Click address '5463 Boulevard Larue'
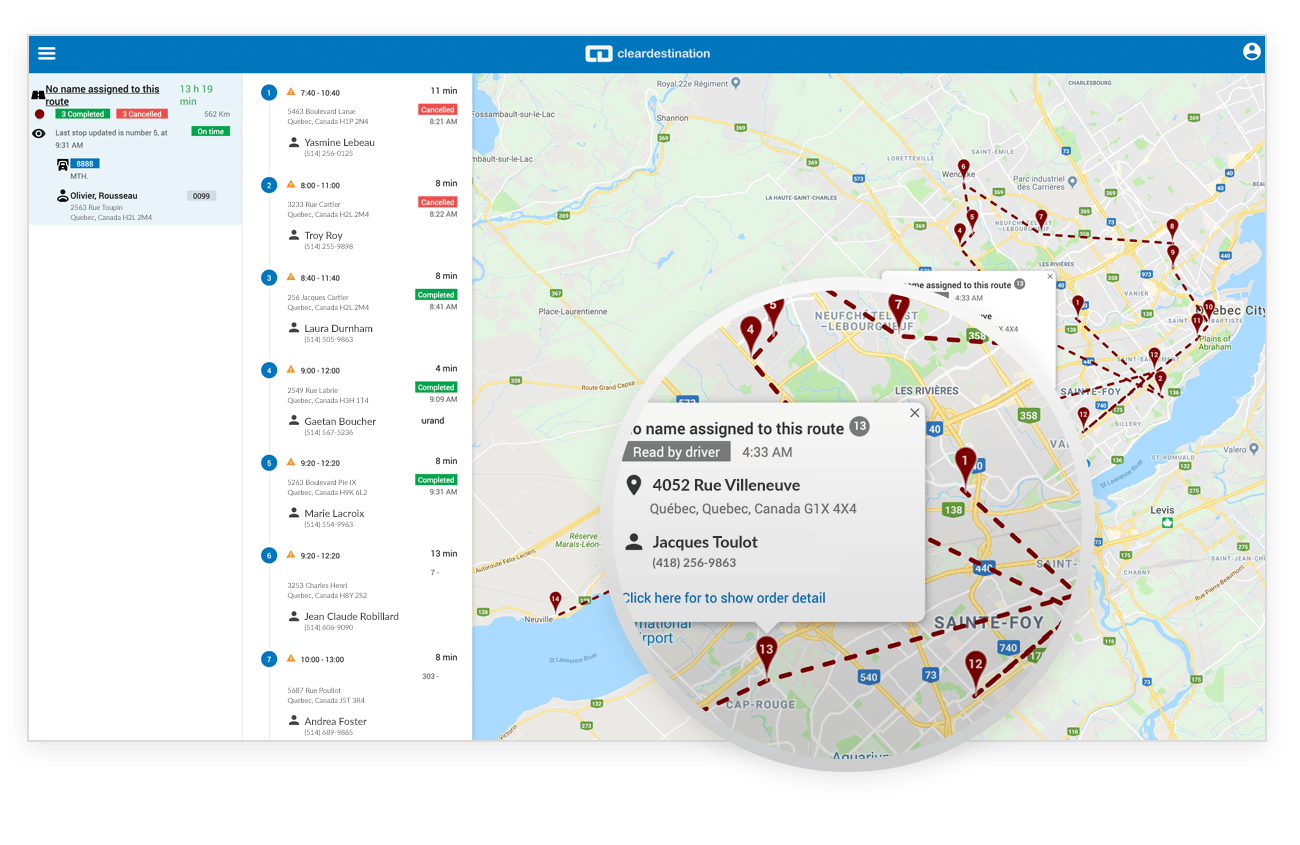Screen dimensions: 1300x845 (x=321, y=112)
